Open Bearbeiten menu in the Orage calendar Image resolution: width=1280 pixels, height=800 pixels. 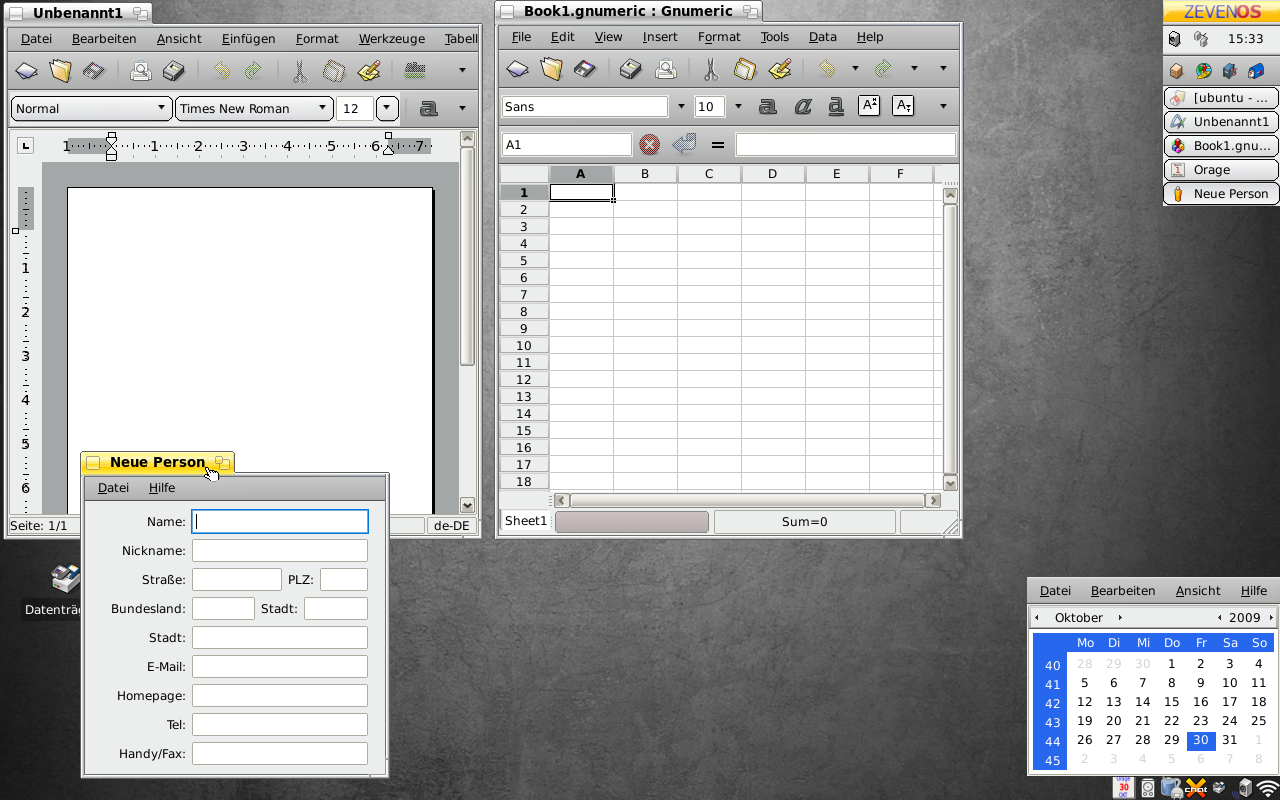[1123, 591]
